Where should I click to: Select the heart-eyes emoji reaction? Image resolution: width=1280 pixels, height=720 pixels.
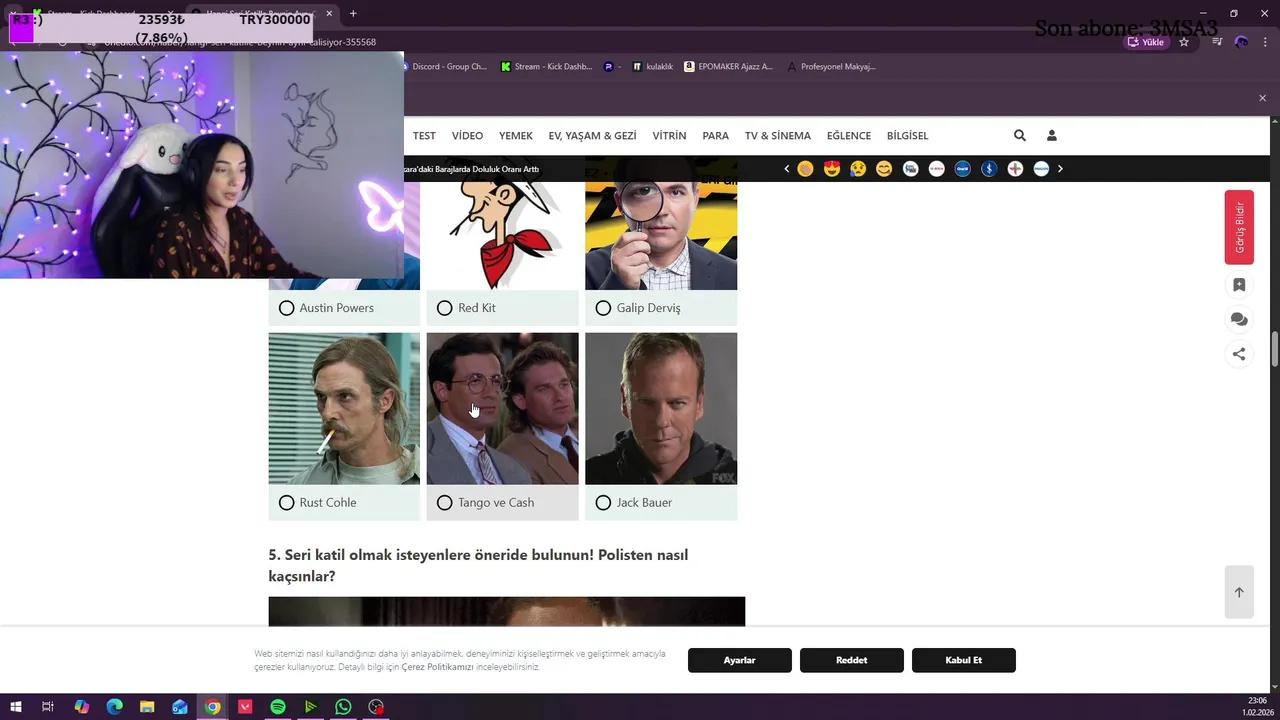[832, 169]
